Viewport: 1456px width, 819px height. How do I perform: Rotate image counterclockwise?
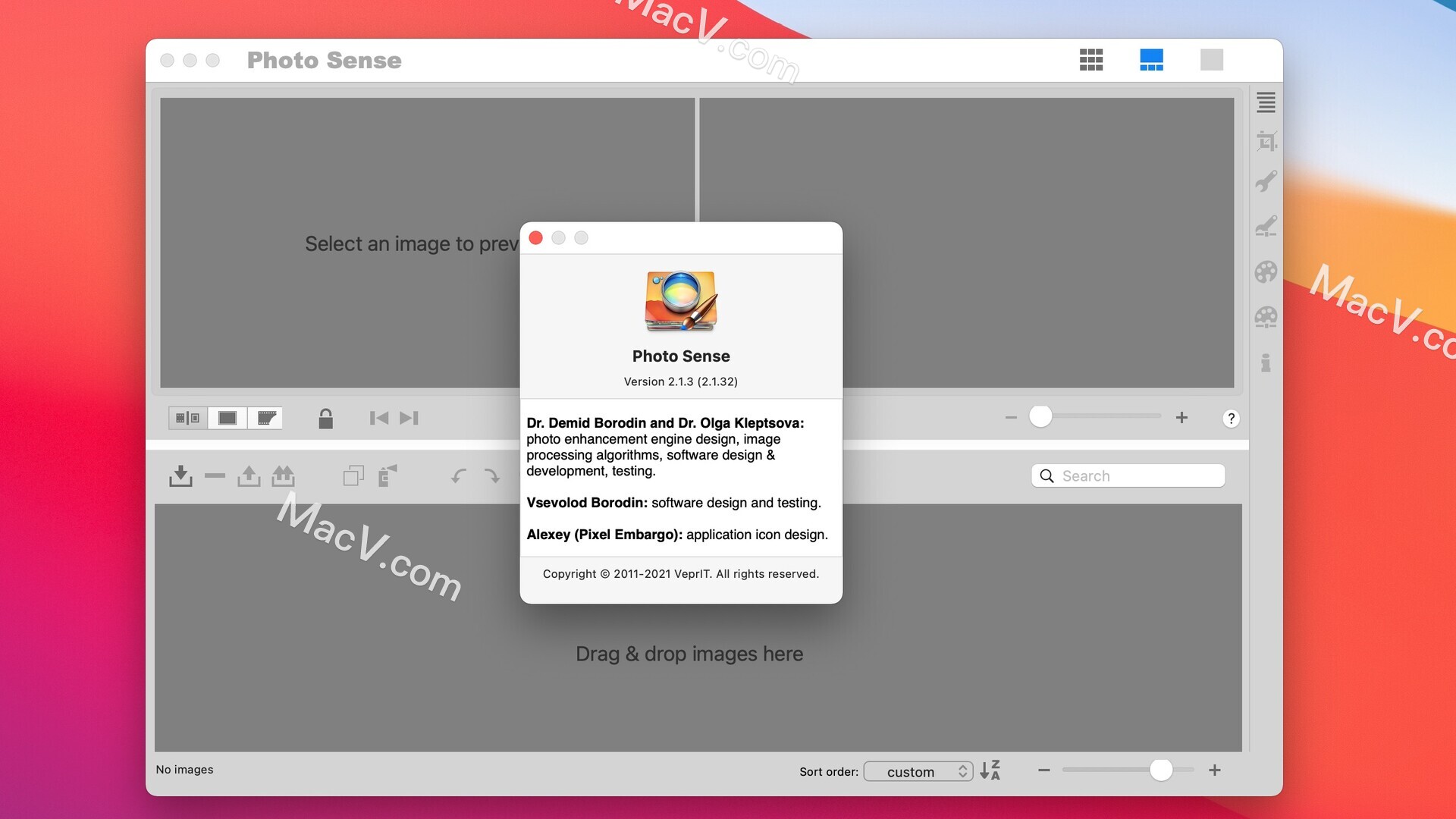[x=459, y=476]
